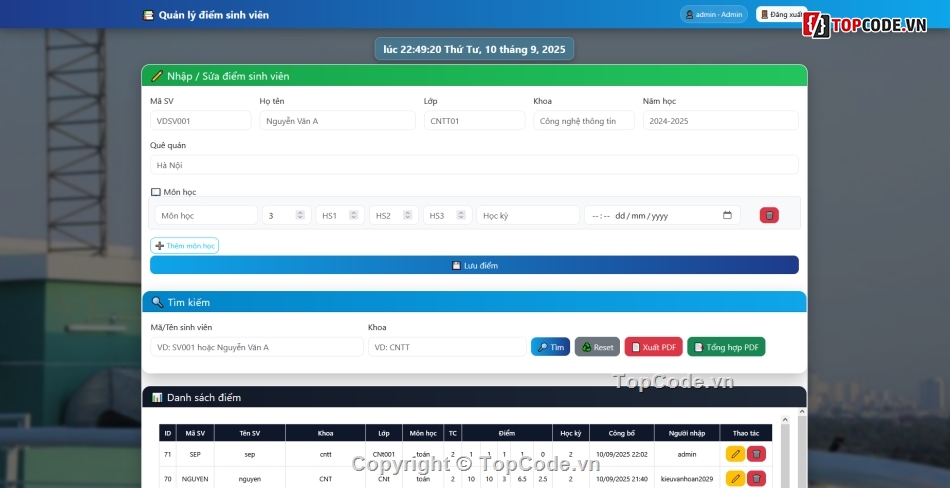This screenshot has width=950, height=488.
Task: Click the Thêm môn học button
Action: pyautogui.click(x=184, y=245)
